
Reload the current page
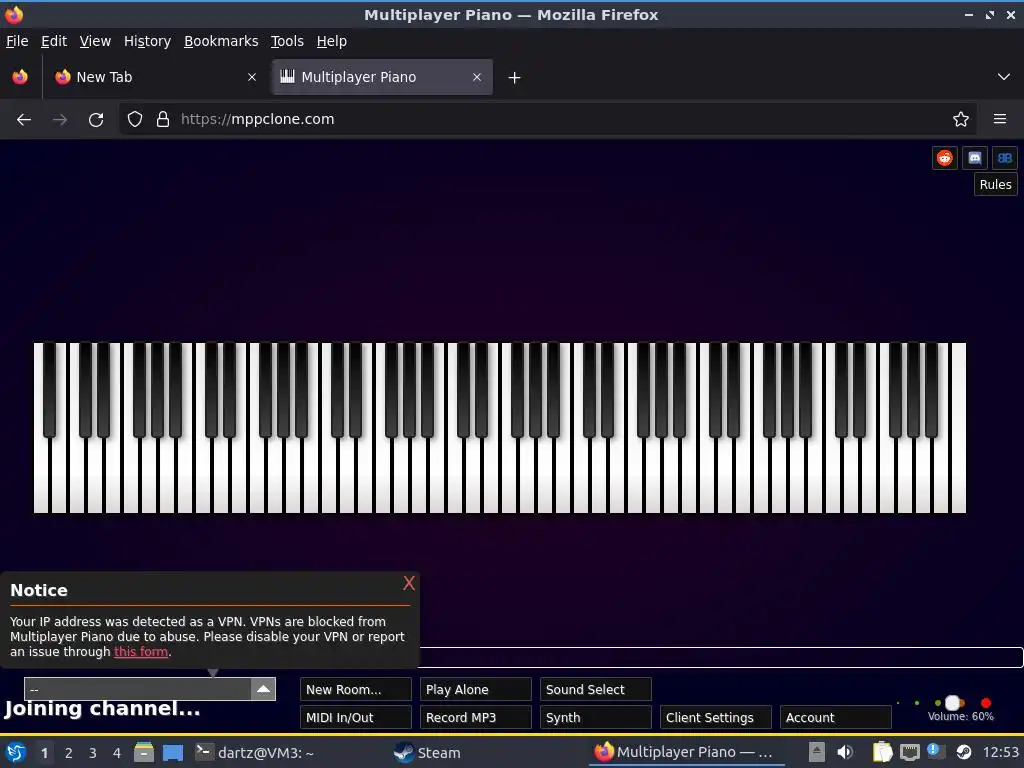(x=96, y=120)
